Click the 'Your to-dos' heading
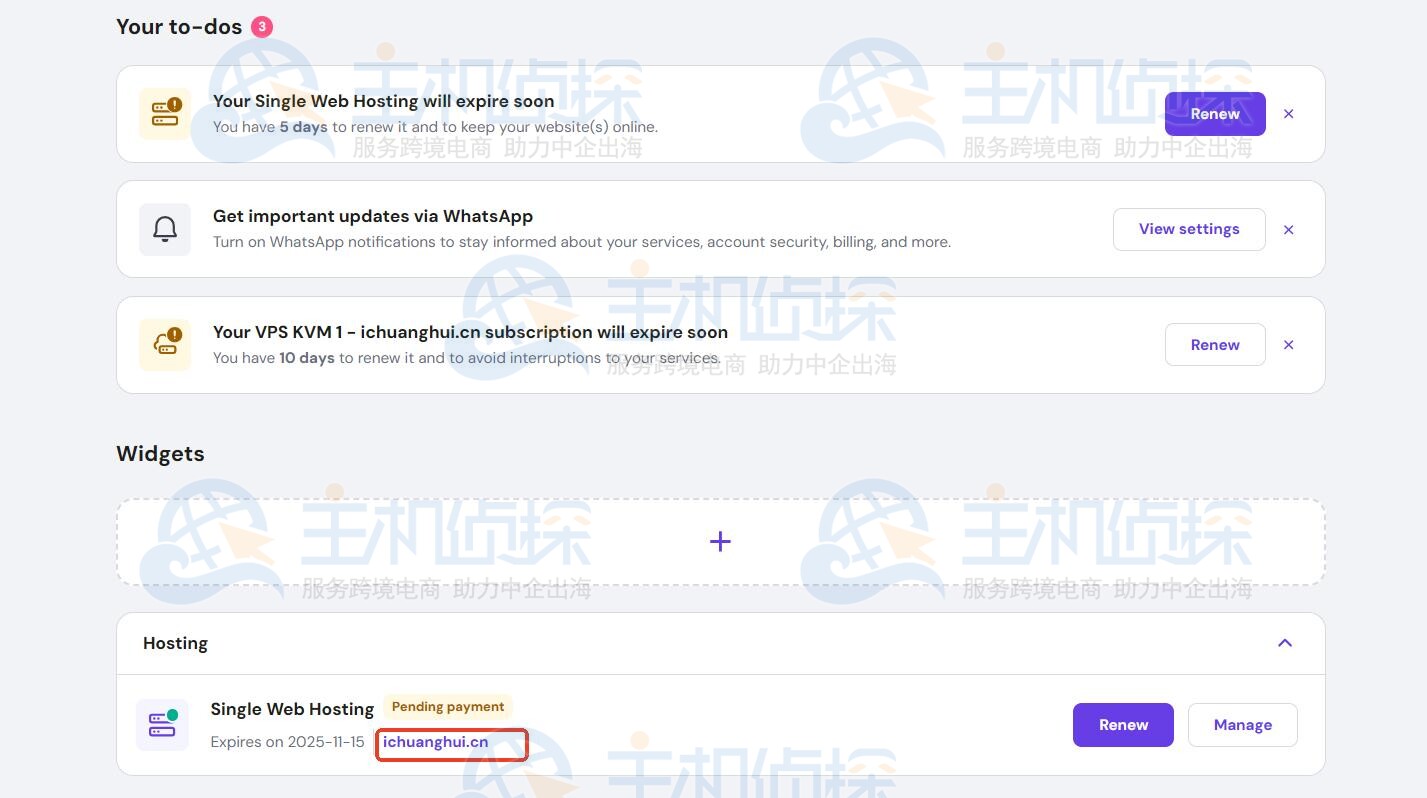This screenshot has height=798, width=1427. 179,27
